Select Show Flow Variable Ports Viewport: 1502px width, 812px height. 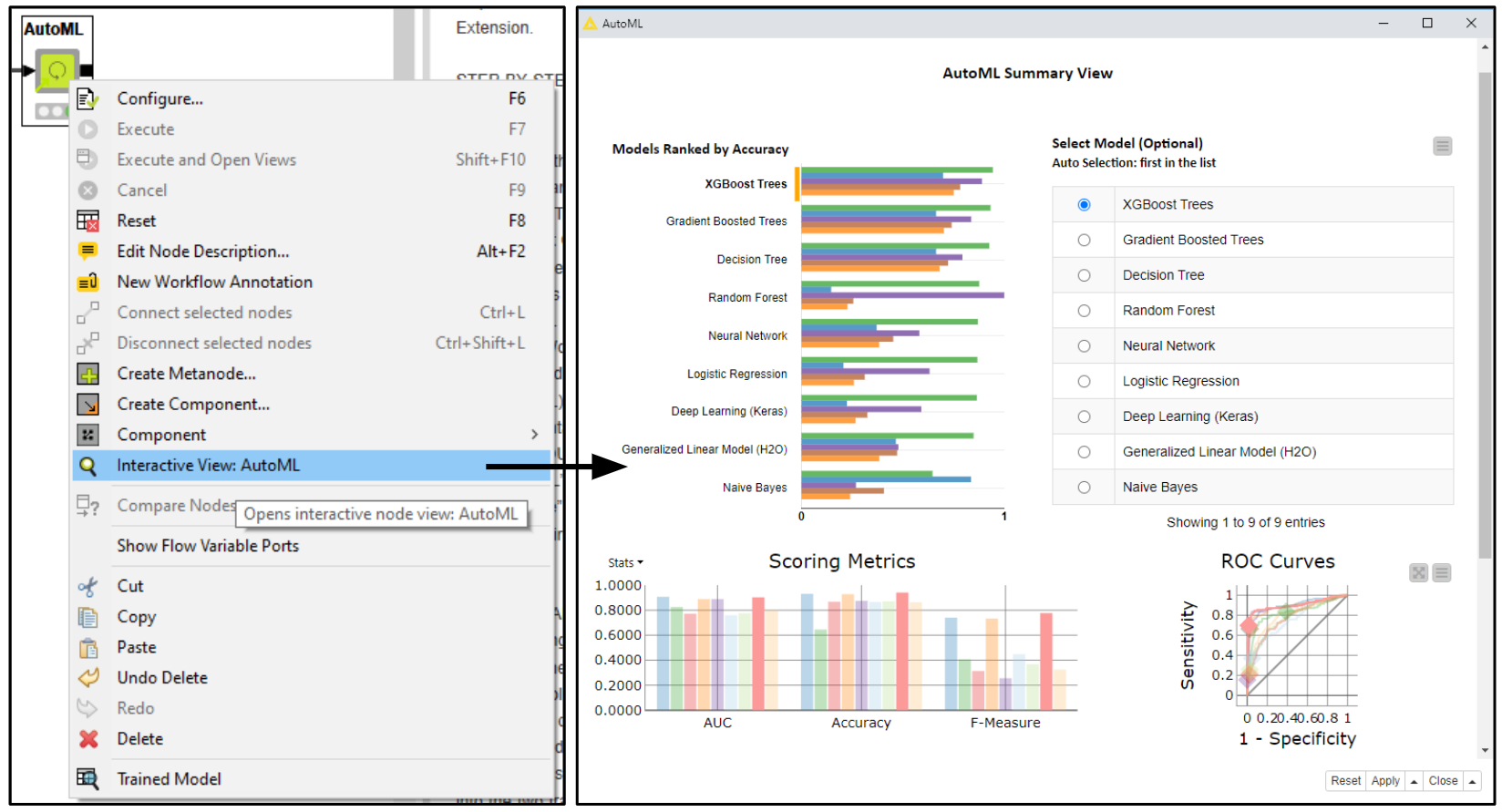[x=312, y=546]
